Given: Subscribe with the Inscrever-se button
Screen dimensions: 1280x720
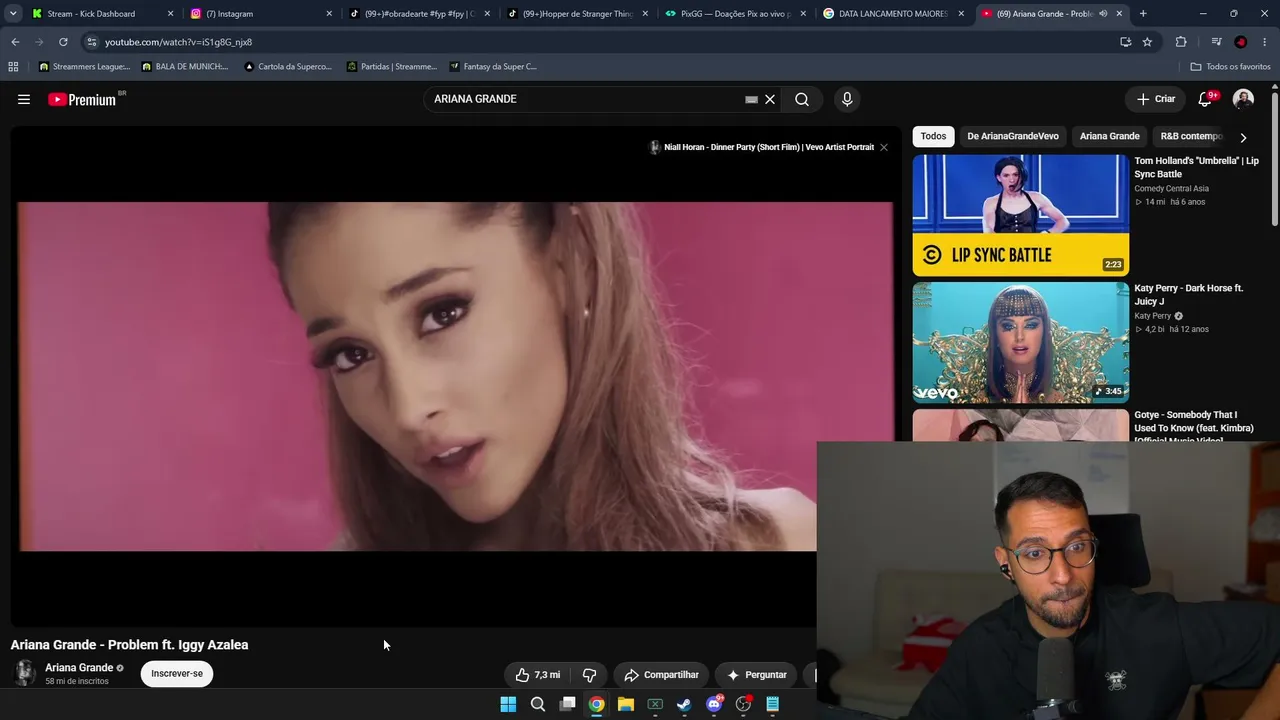Looking at the screenshot, I should [177, 673].
